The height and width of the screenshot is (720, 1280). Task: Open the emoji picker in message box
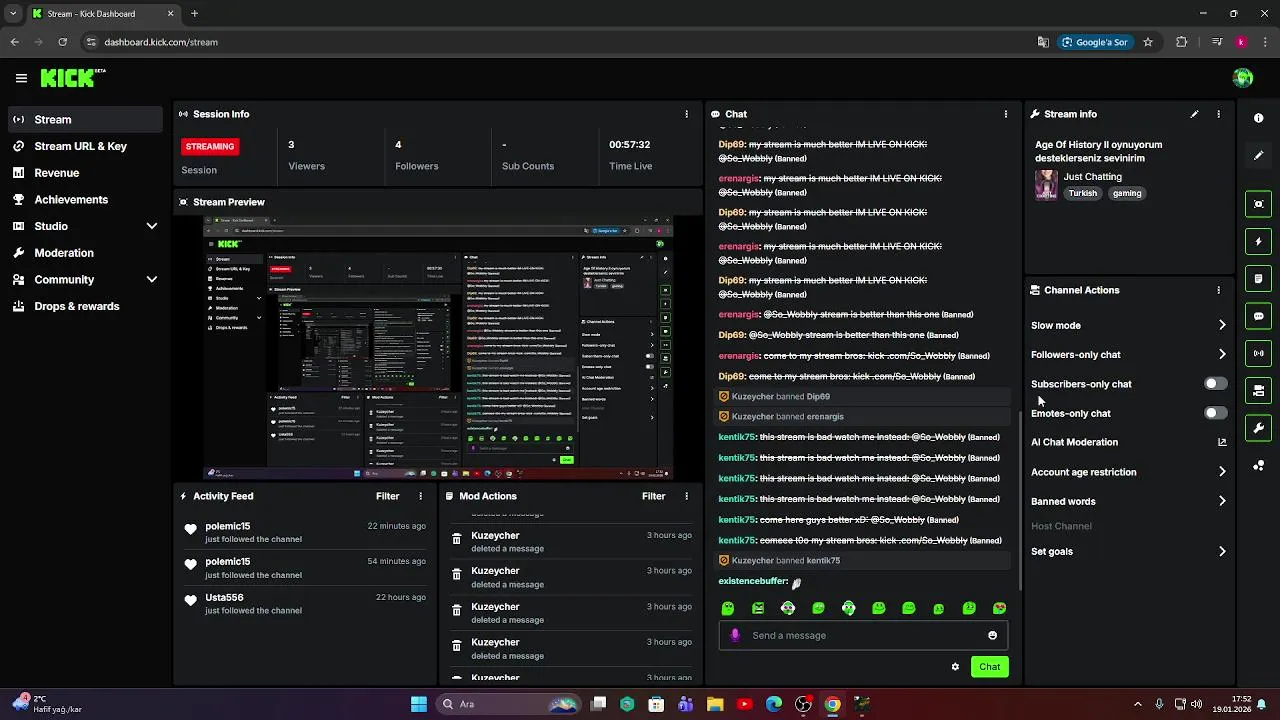[992, 635]
